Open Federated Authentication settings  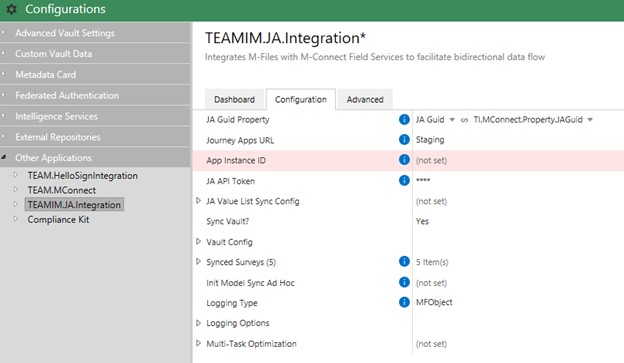[95, 95]
